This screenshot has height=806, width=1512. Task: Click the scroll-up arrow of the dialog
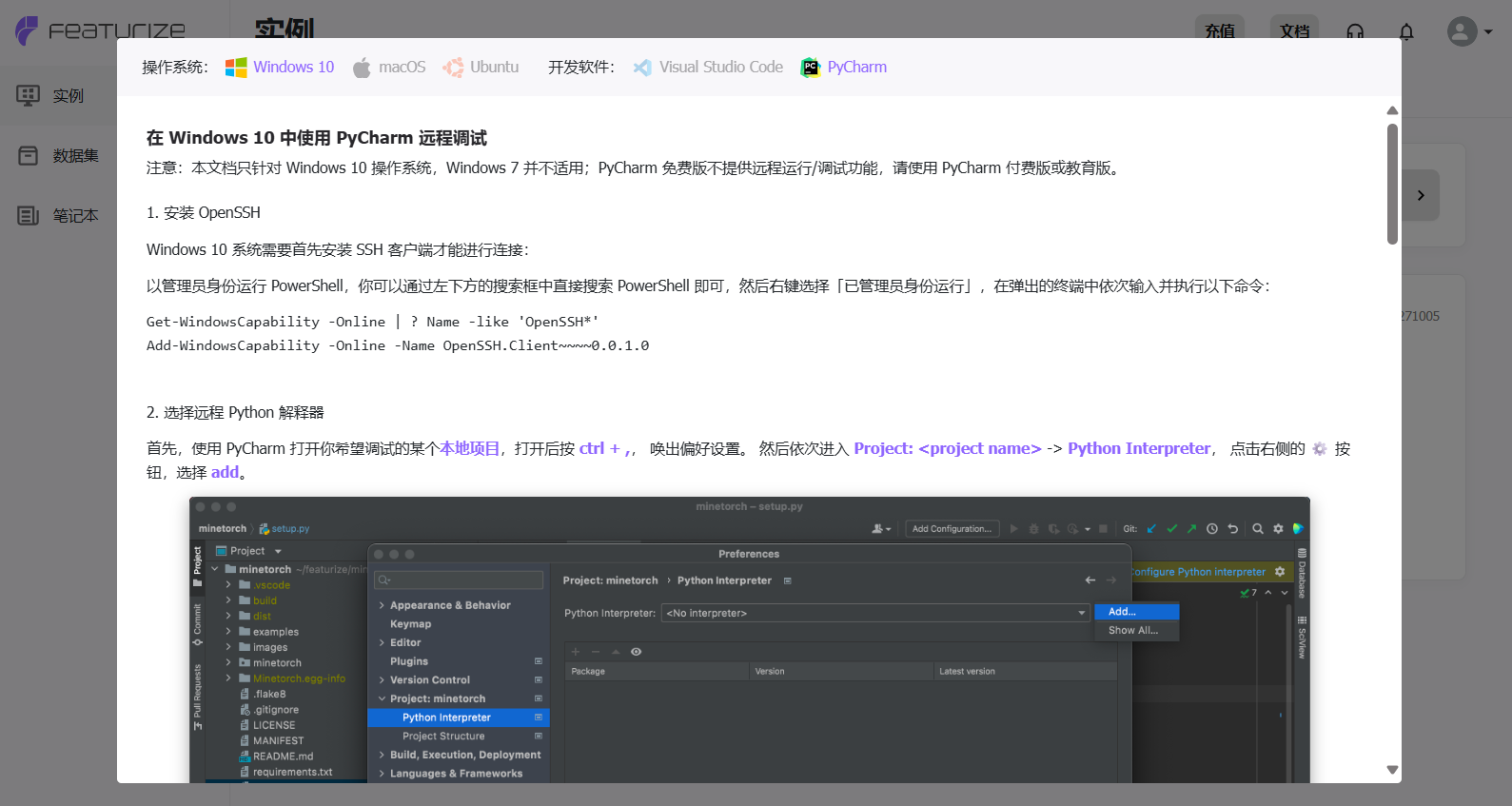pos(1392,110)
